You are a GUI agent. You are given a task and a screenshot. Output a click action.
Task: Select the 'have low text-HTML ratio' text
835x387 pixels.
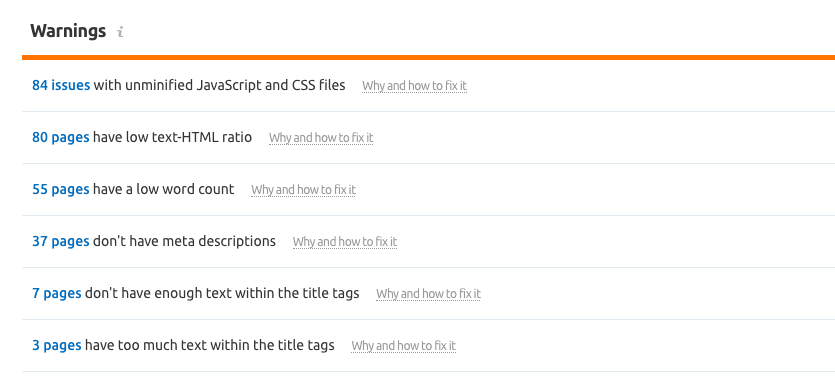[x=173, y=137]
